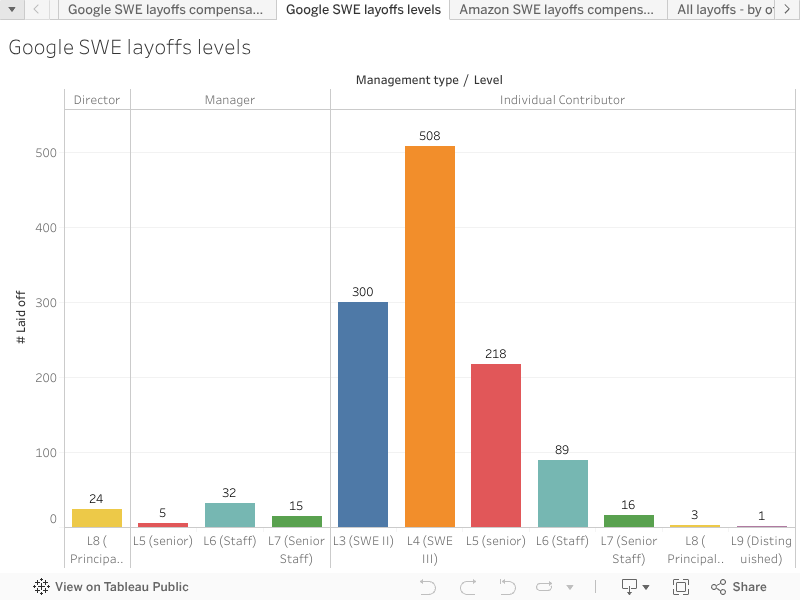Click the Redo arrow in the bottom toolbar
Image resolution: width=800 pixels, height=600 pixels.
click(x=468, y=587)
